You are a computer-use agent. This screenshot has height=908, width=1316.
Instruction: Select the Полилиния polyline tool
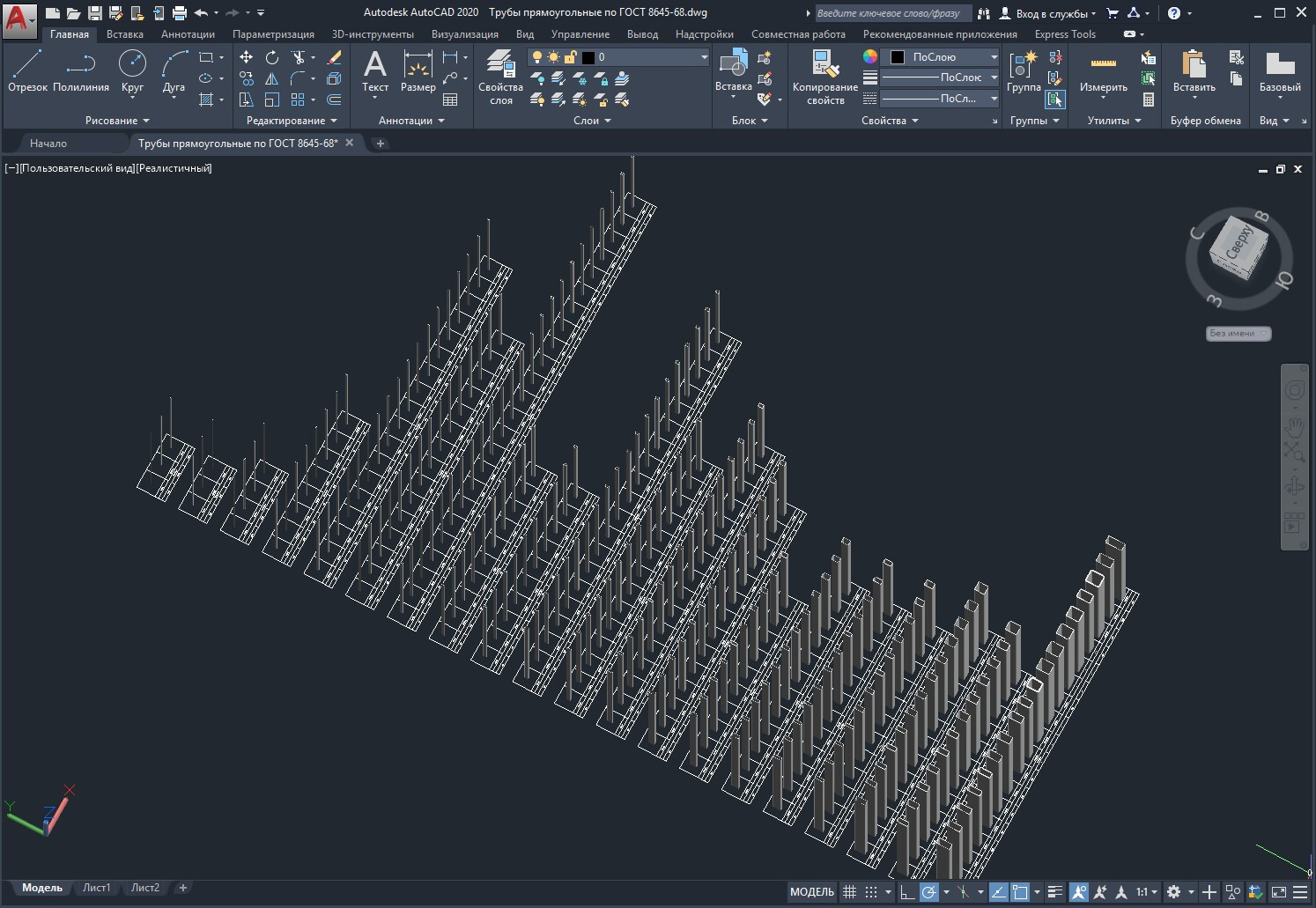coord(81,71)
